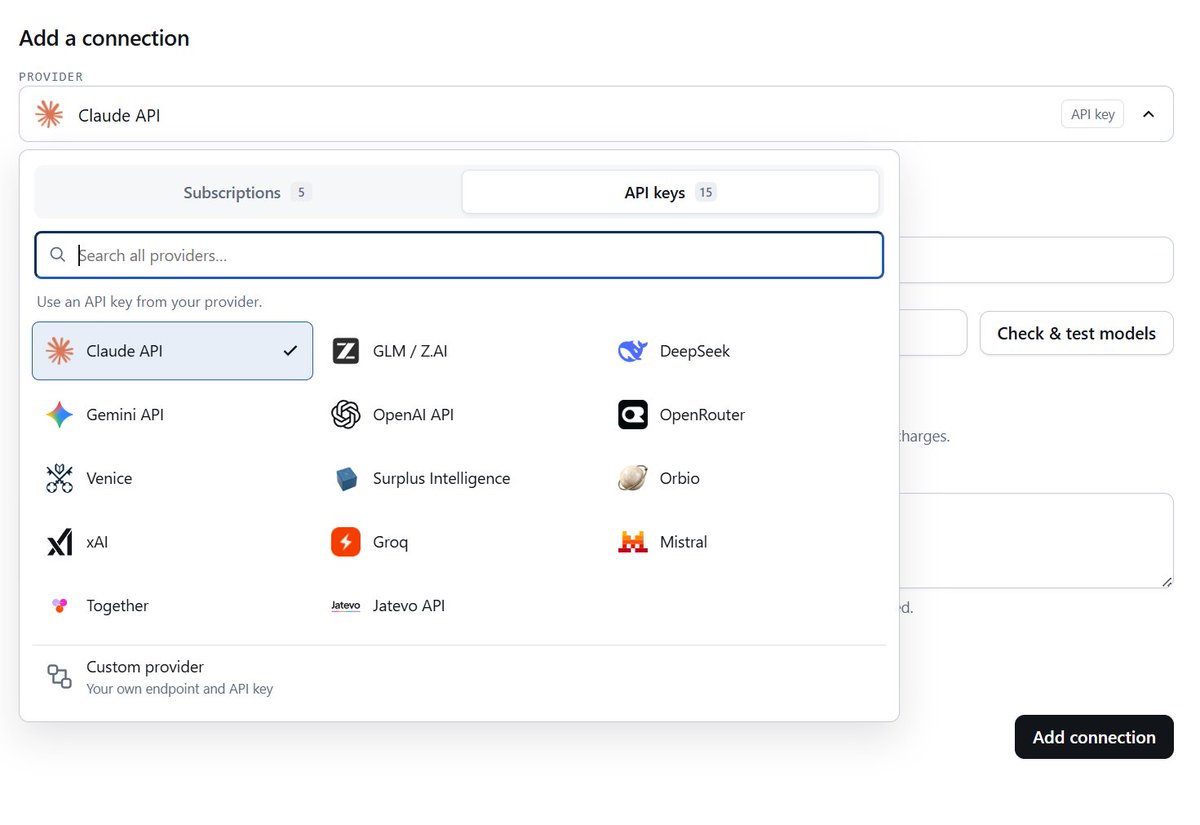Select Custom provider with your own endpoint
The width and height of the screenshot is (1200, 825).
click(x=459, y=677)
